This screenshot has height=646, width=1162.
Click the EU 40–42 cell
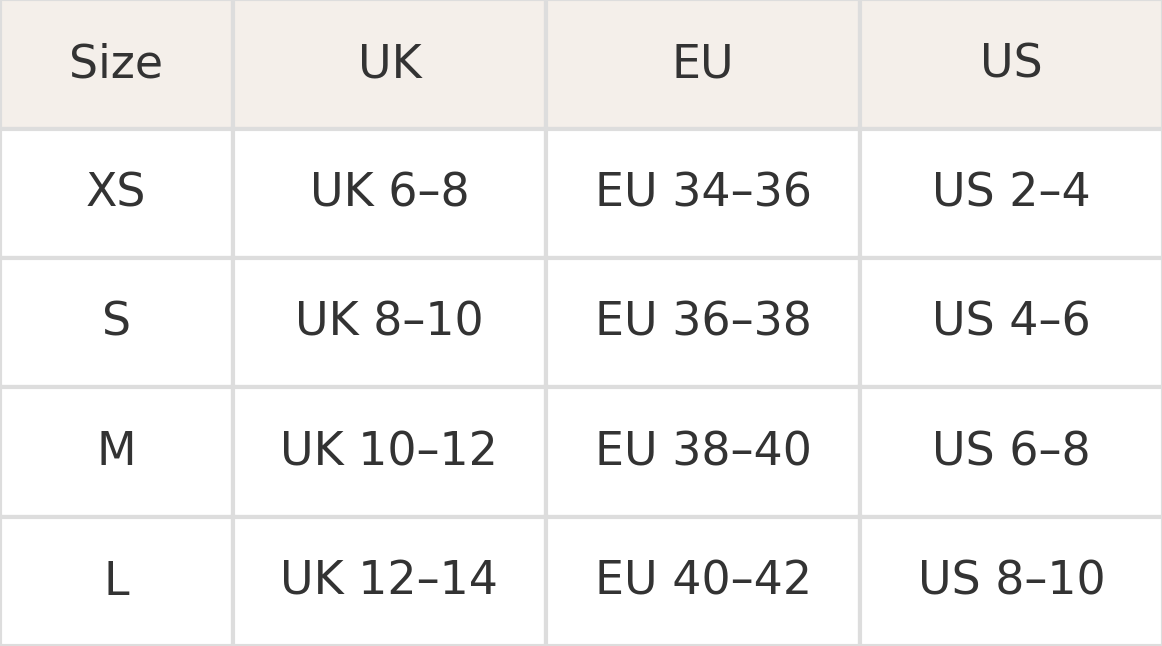702,580
